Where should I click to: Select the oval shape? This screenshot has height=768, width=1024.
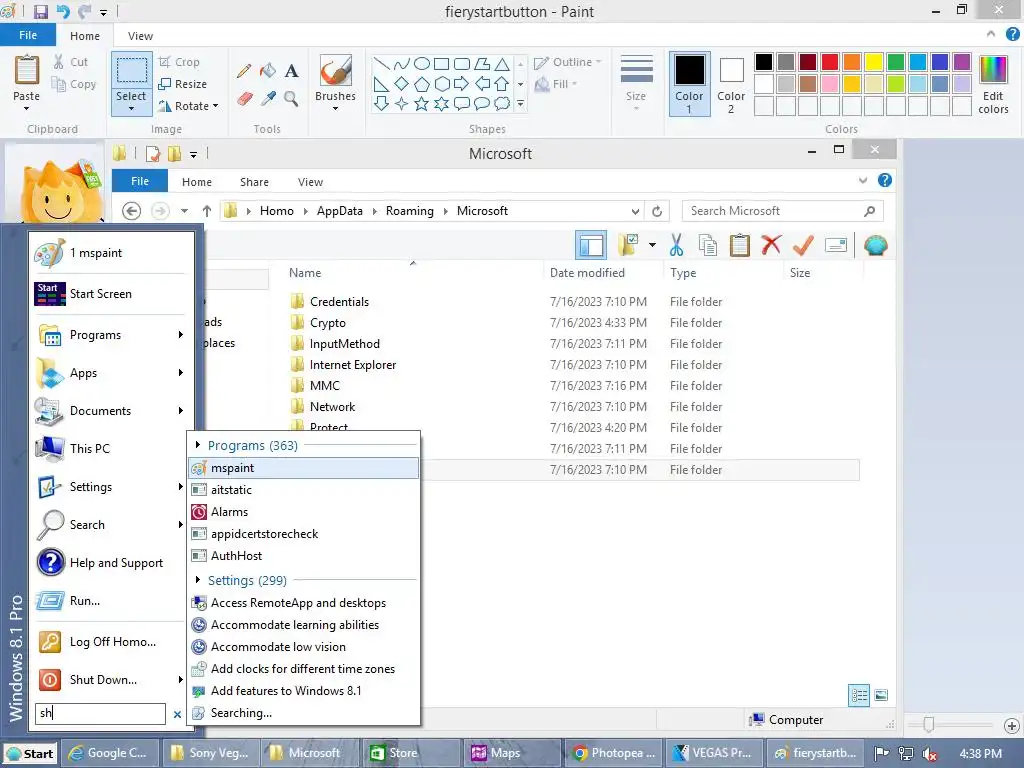[422, 63]
